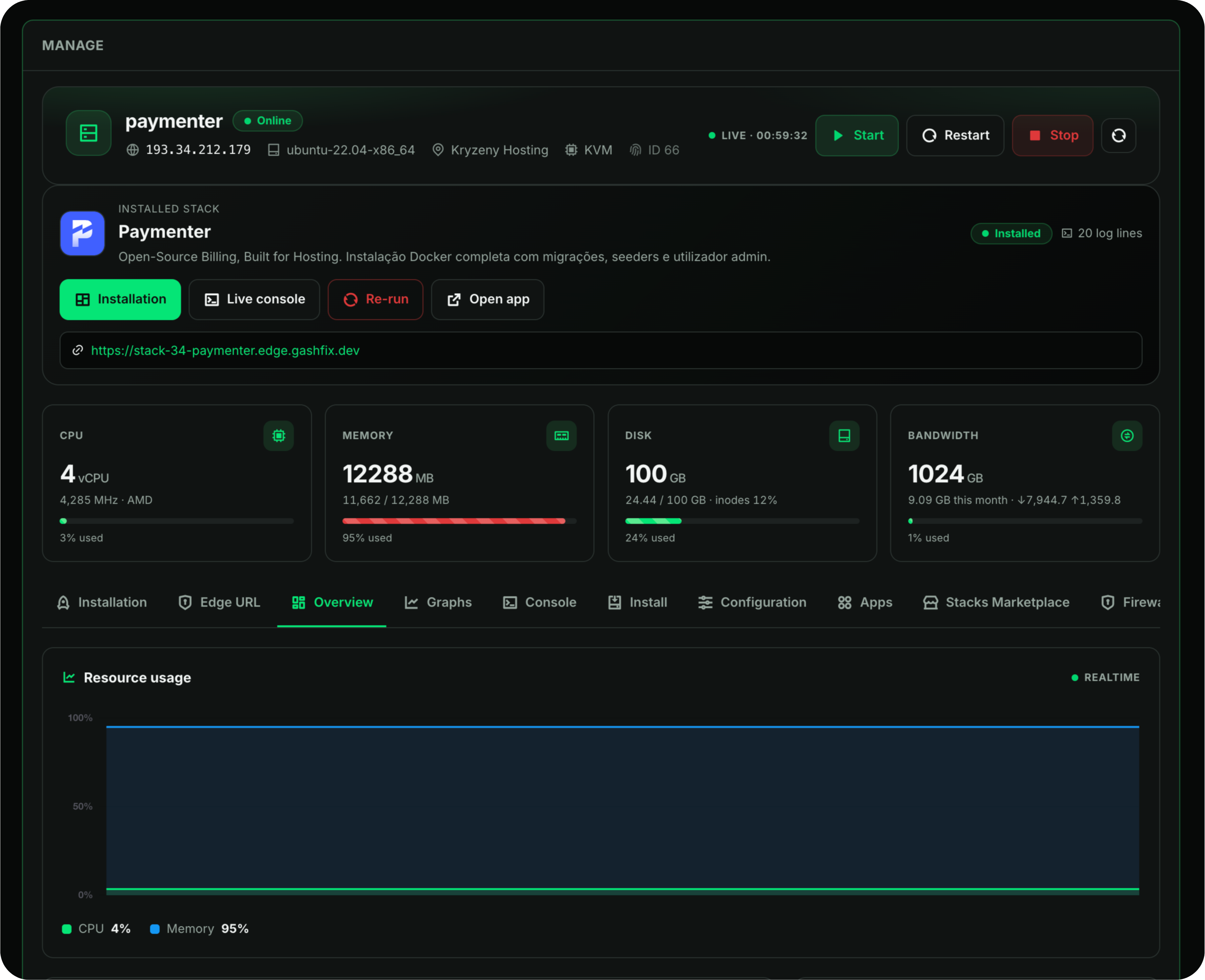This screenshot has height=980, width=1205.
Task: Click the 95% used memory label
Action: point(367,538)
